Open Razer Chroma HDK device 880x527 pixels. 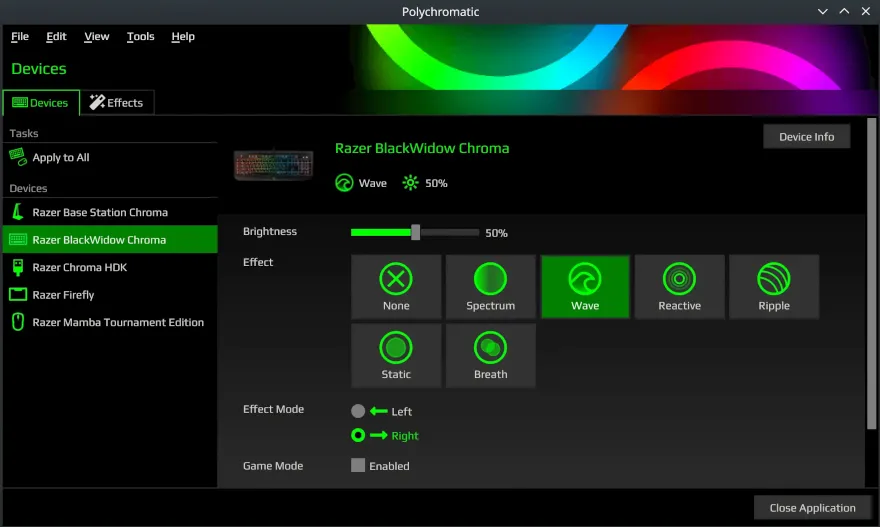point(110,267)
